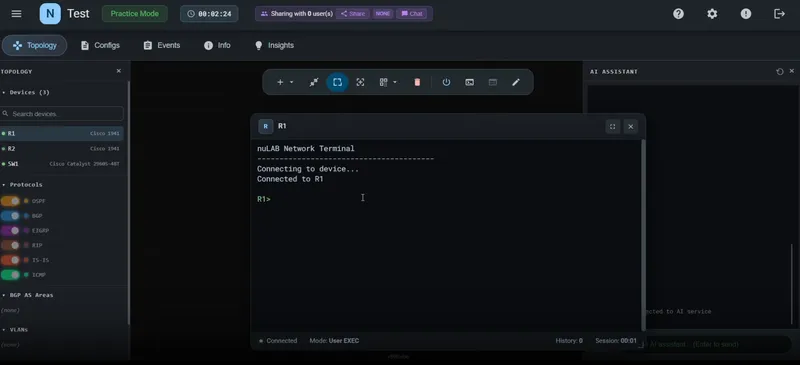800x365 pixels.
Task: Click the alert exclamation icon in header
Action: pyautogui.click(x=746, y=14)
